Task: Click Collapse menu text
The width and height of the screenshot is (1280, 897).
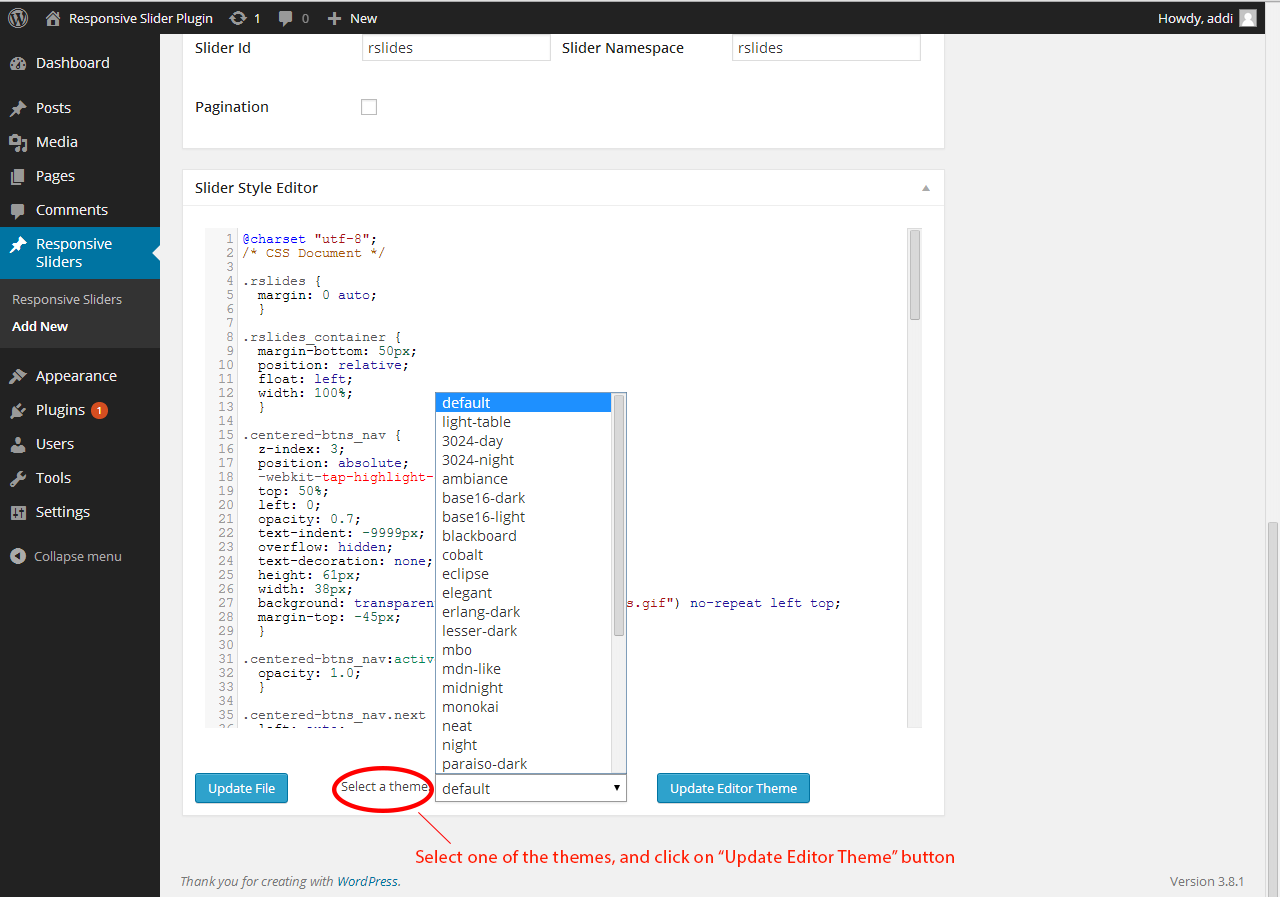Action: [x=78, y=556]
